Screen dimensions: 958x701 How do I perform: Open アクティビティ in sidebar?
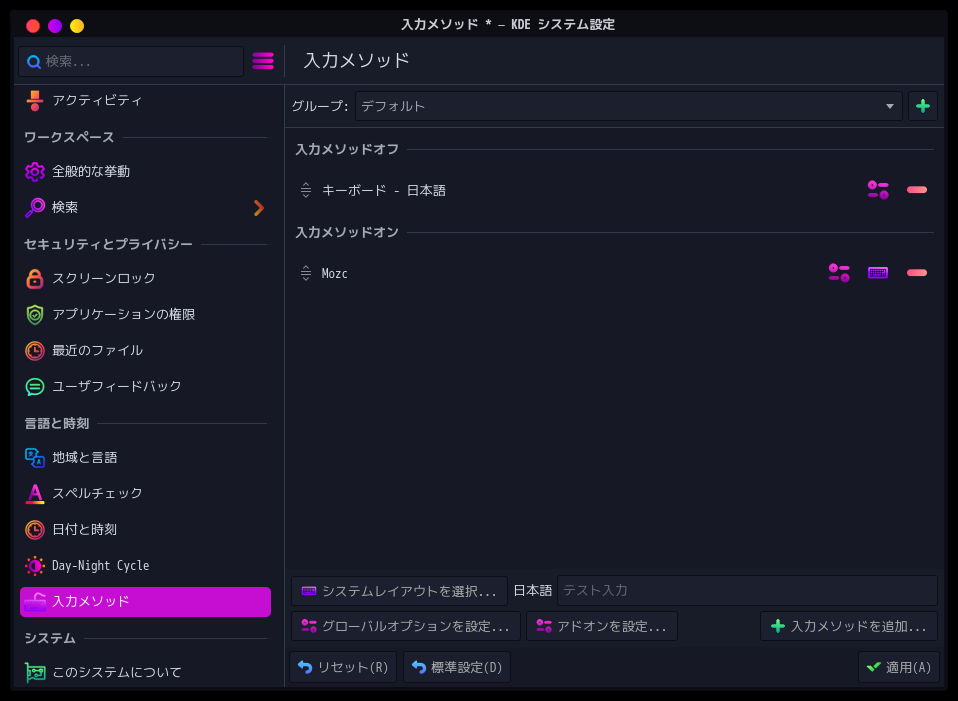145,100
